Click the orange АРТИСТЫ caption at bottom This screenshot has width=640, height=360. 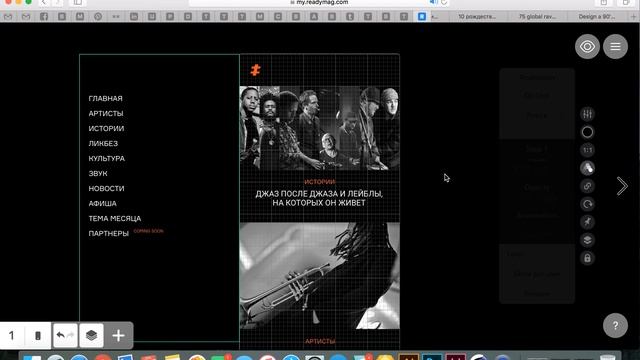(x=320, y=341)
